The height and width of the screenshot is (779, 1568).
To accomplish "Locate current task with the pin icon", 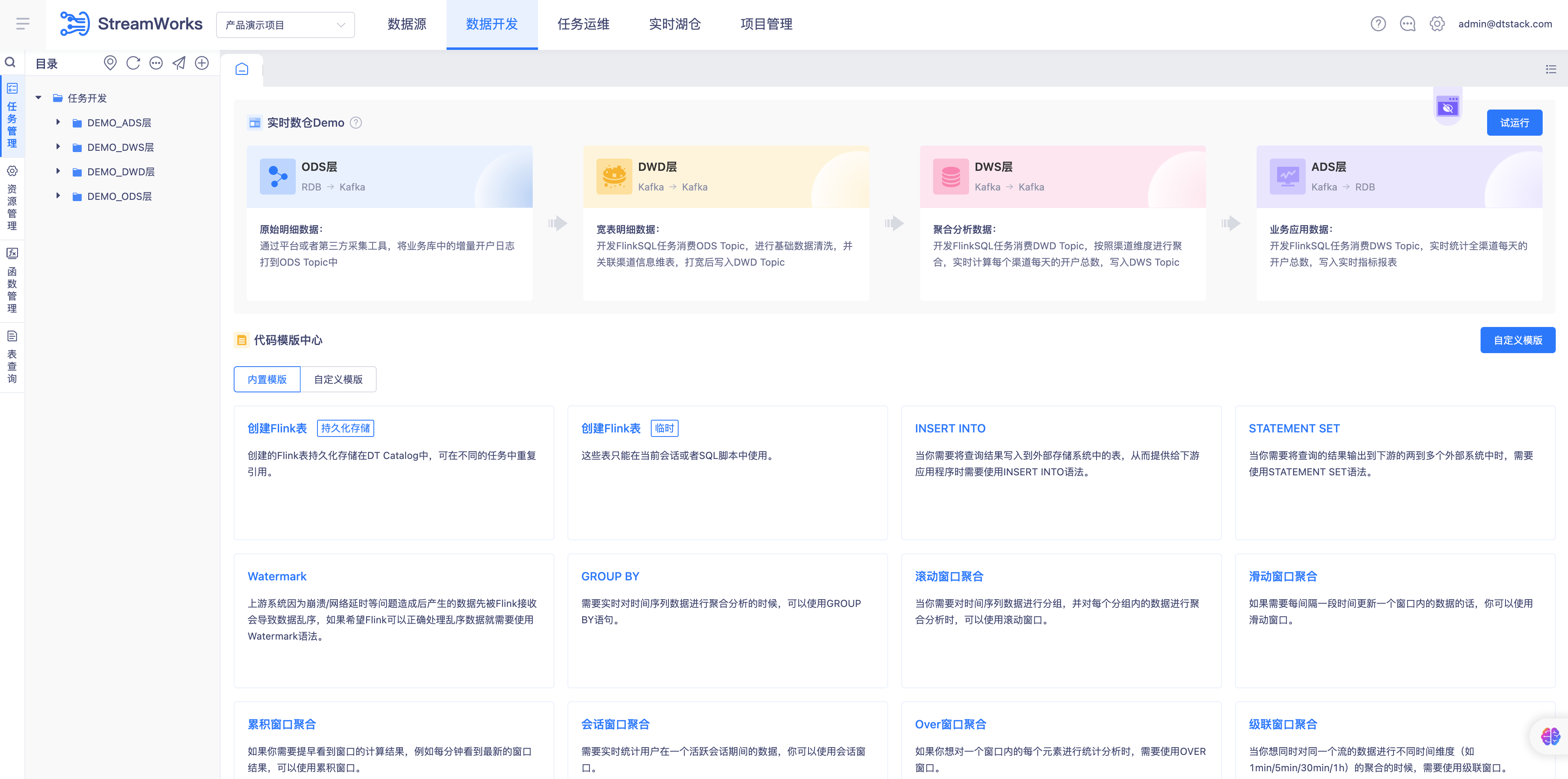I will click(x=110, y=63).
